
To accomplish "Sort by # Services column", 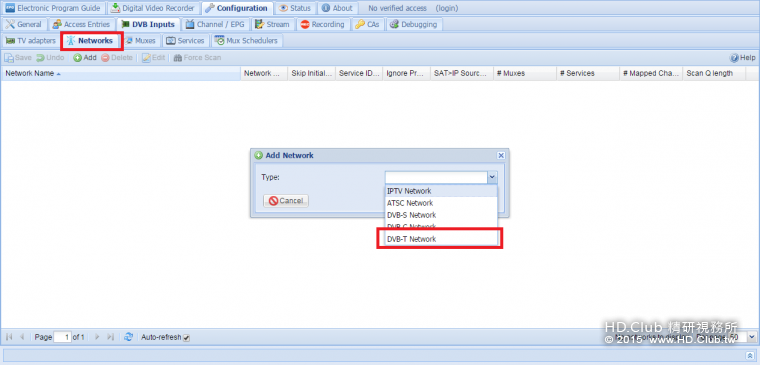I will click(x=587, y=74).
